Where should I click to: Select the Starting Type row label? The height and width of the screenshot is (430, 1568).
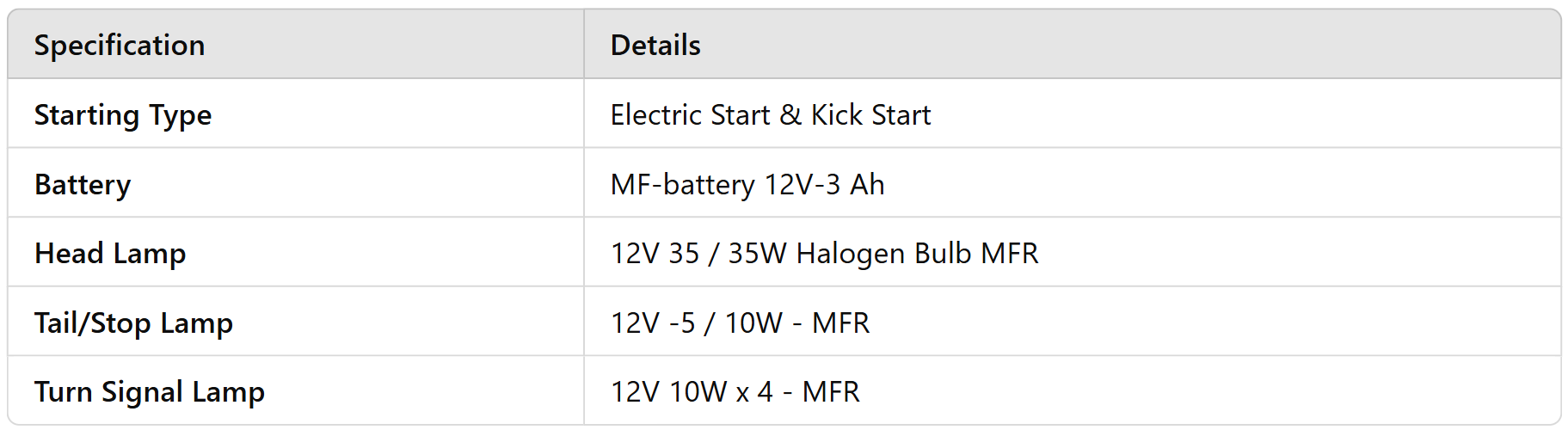click(123, 115)
